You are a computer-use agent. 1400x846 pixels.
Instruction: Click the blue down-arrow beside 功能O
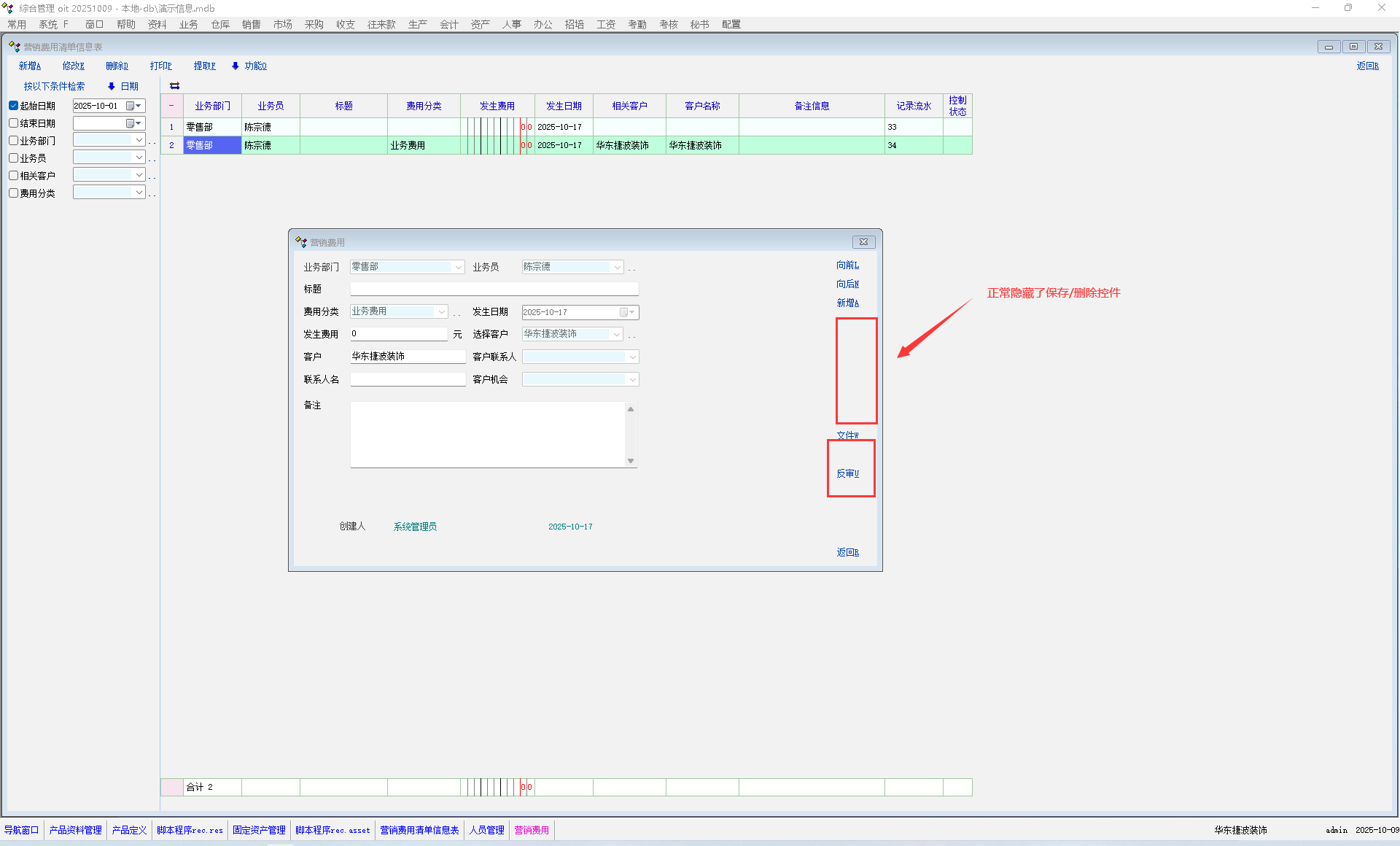tap(236, 66)
